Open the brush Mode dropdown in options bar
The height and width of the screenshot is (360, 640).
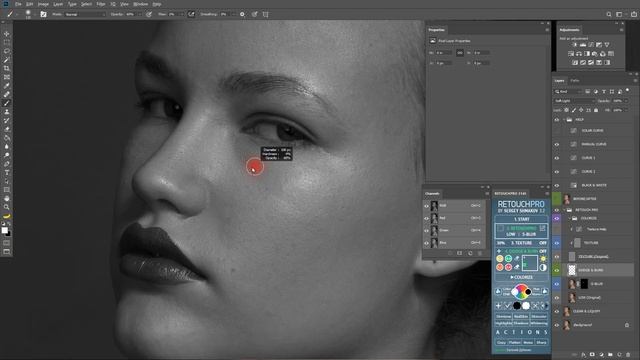click(85, 14)
